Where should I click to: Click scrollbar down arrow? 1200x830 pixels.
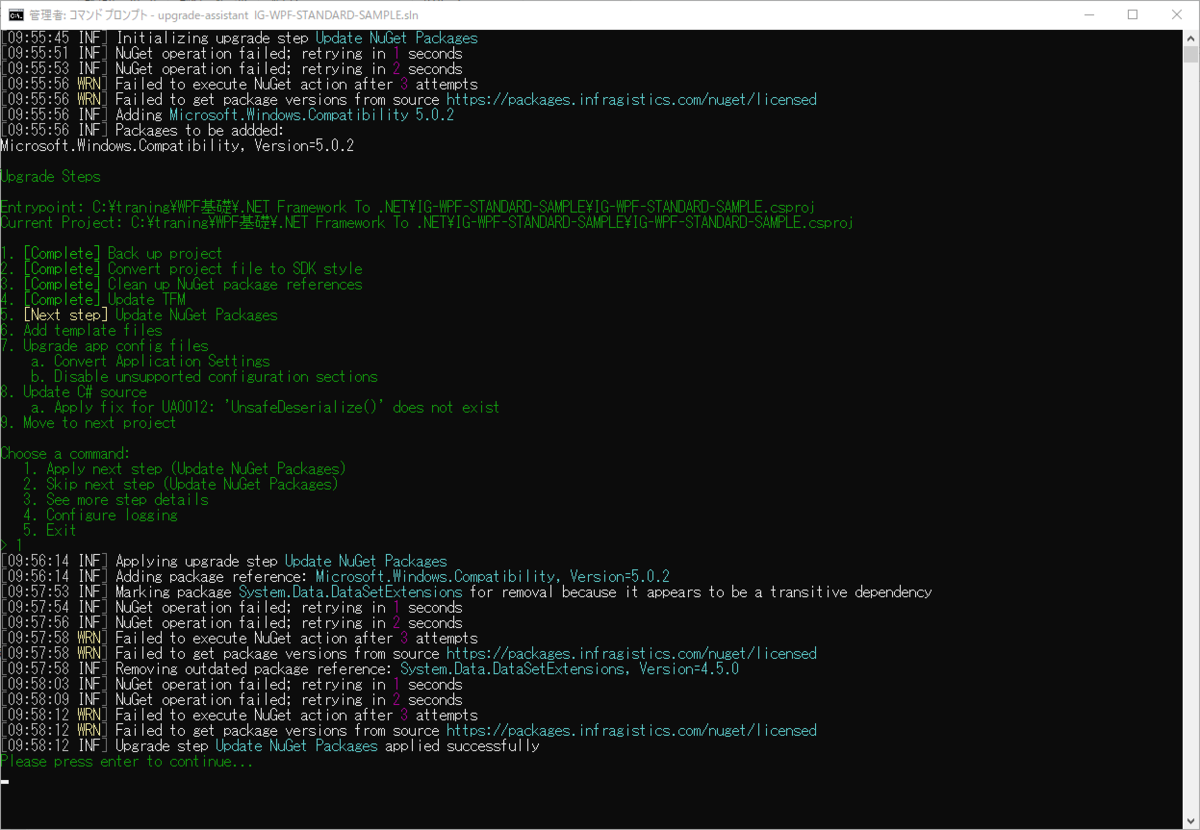[1190, 820]
